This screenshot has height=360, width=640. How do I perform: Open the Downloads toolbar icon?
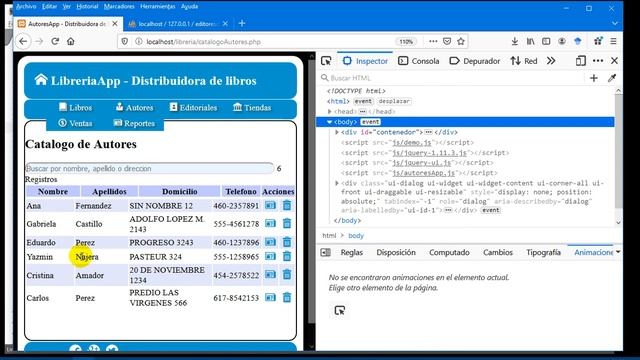click(x=514, y=41)
